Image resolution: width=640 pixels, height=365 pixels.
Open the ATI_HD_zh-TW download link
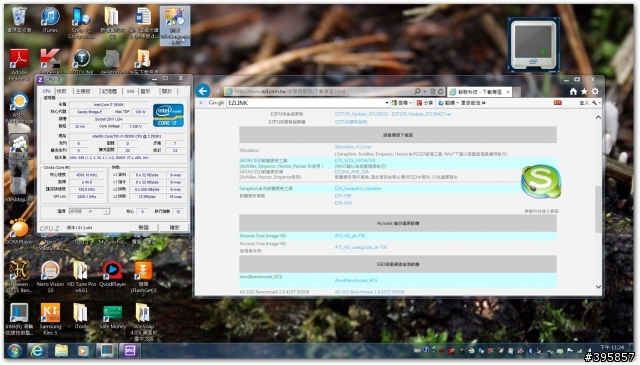pyautogui.click(x=350, y=236)
